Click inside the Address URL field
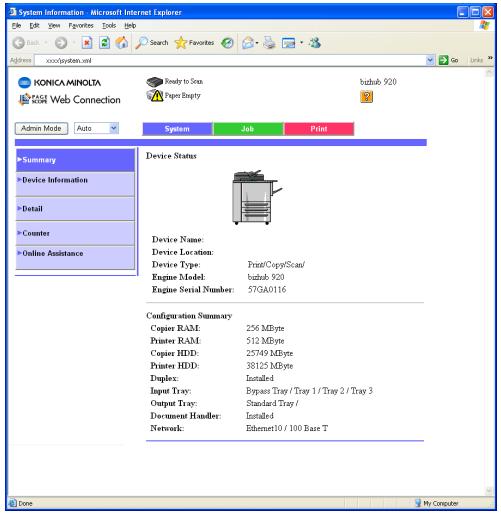The image size is (501, 515). pyautogui.click(x=230, y=60)
